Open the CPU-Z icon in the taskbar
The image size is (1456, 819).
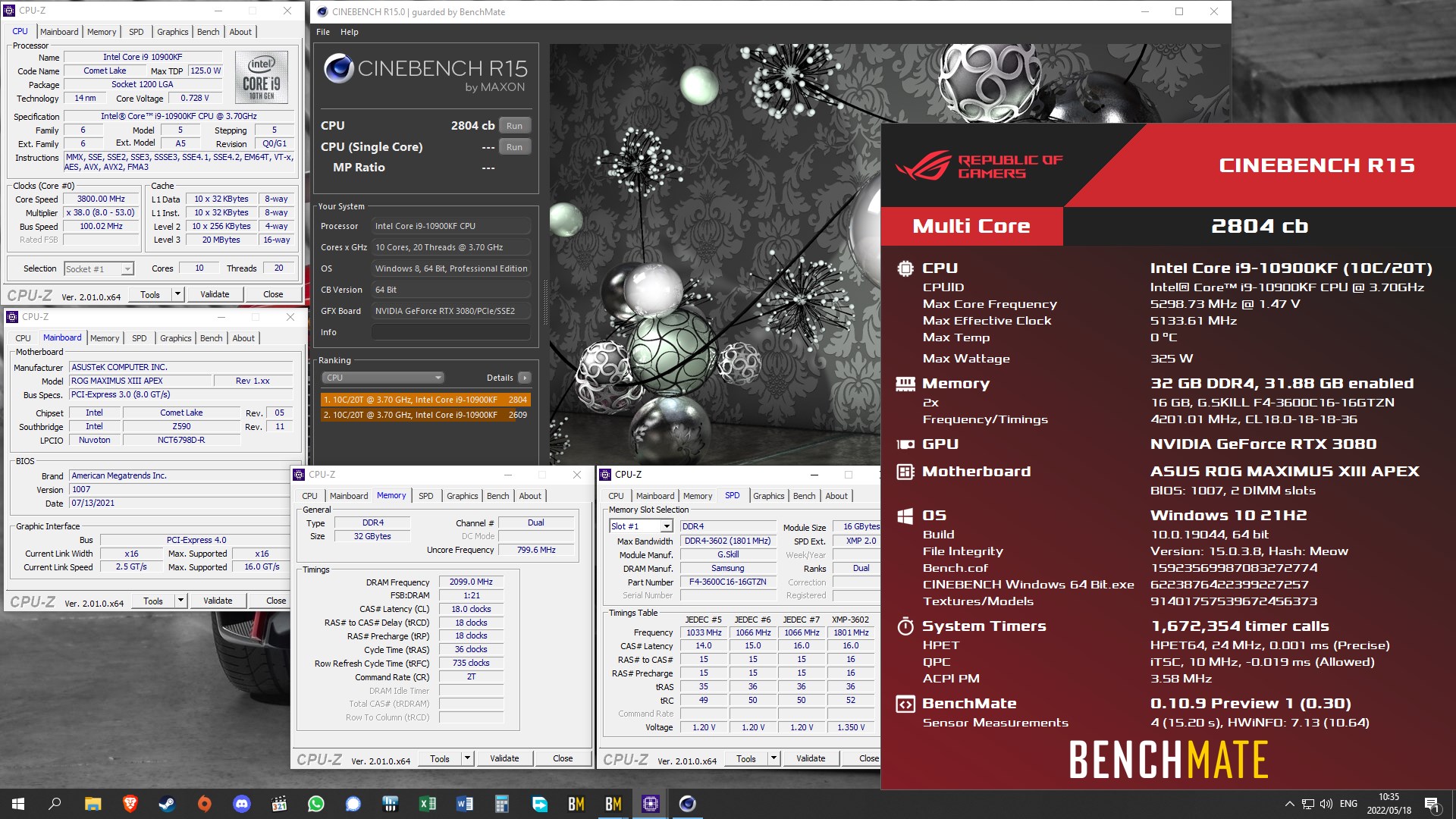pos(650,804)
